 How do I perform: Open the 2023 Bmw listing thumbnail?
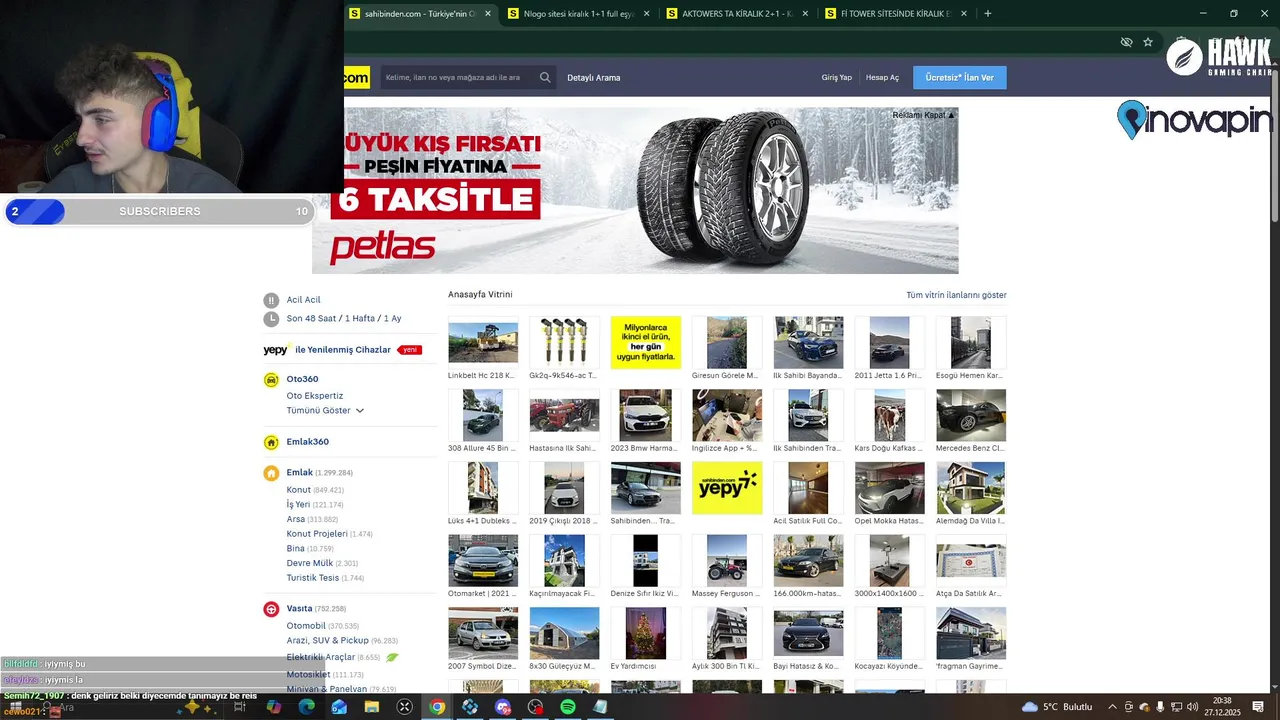646,415
